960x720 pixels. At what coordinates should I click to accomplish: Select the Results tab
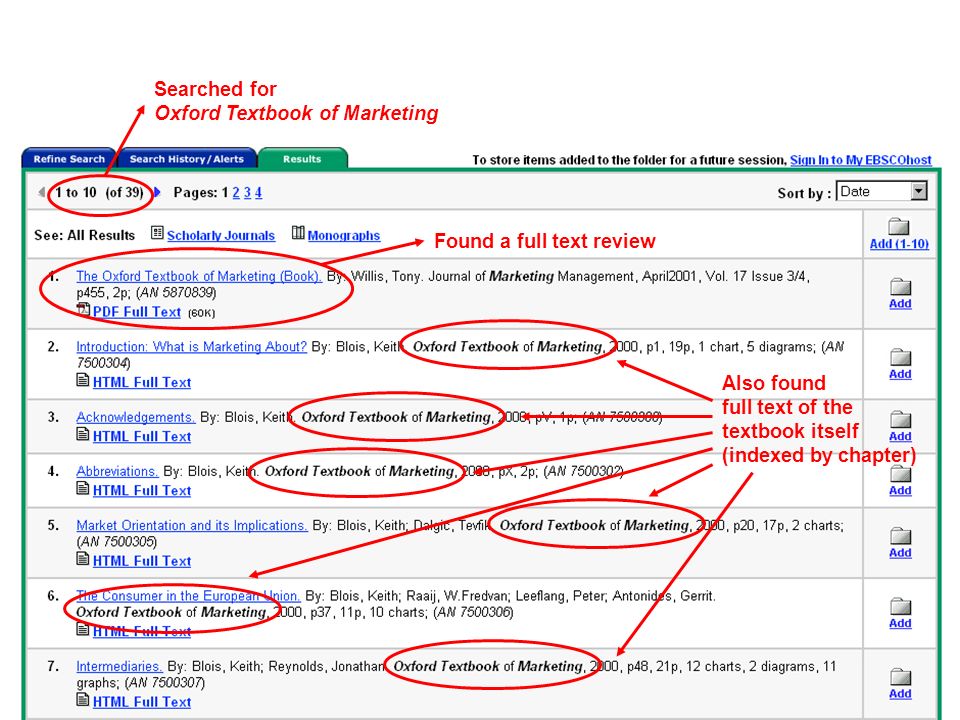click(x=302, y=159)
